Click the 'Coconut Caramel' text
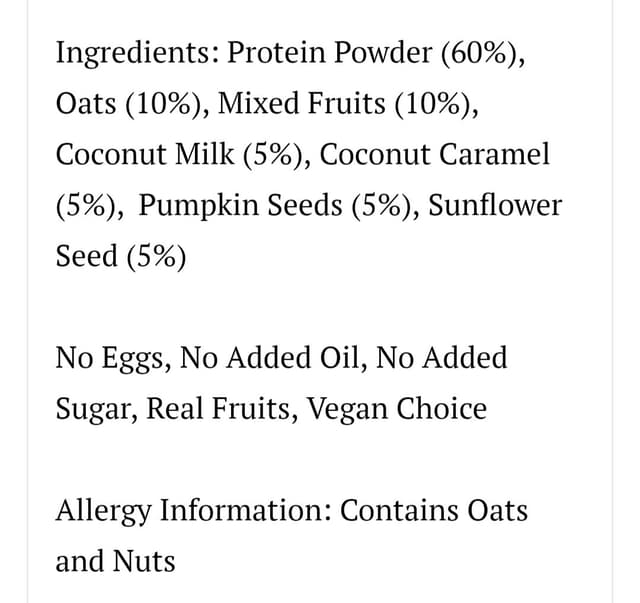The image size is (640, 603). click(x=435, y=154)
